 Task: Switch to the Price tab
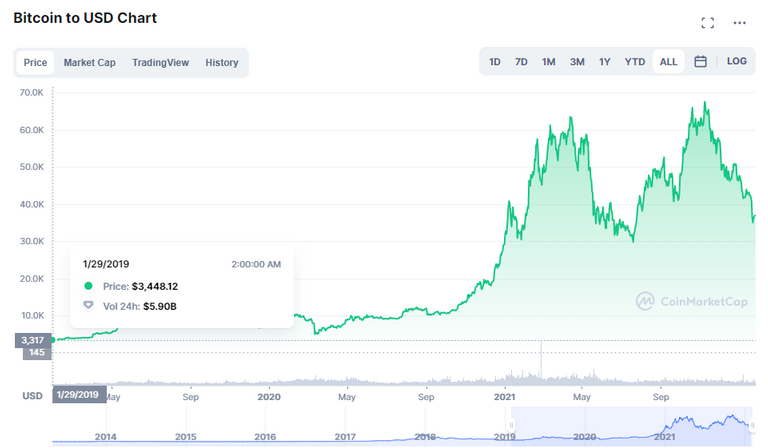pyautogui.click(x=35, y=63)
